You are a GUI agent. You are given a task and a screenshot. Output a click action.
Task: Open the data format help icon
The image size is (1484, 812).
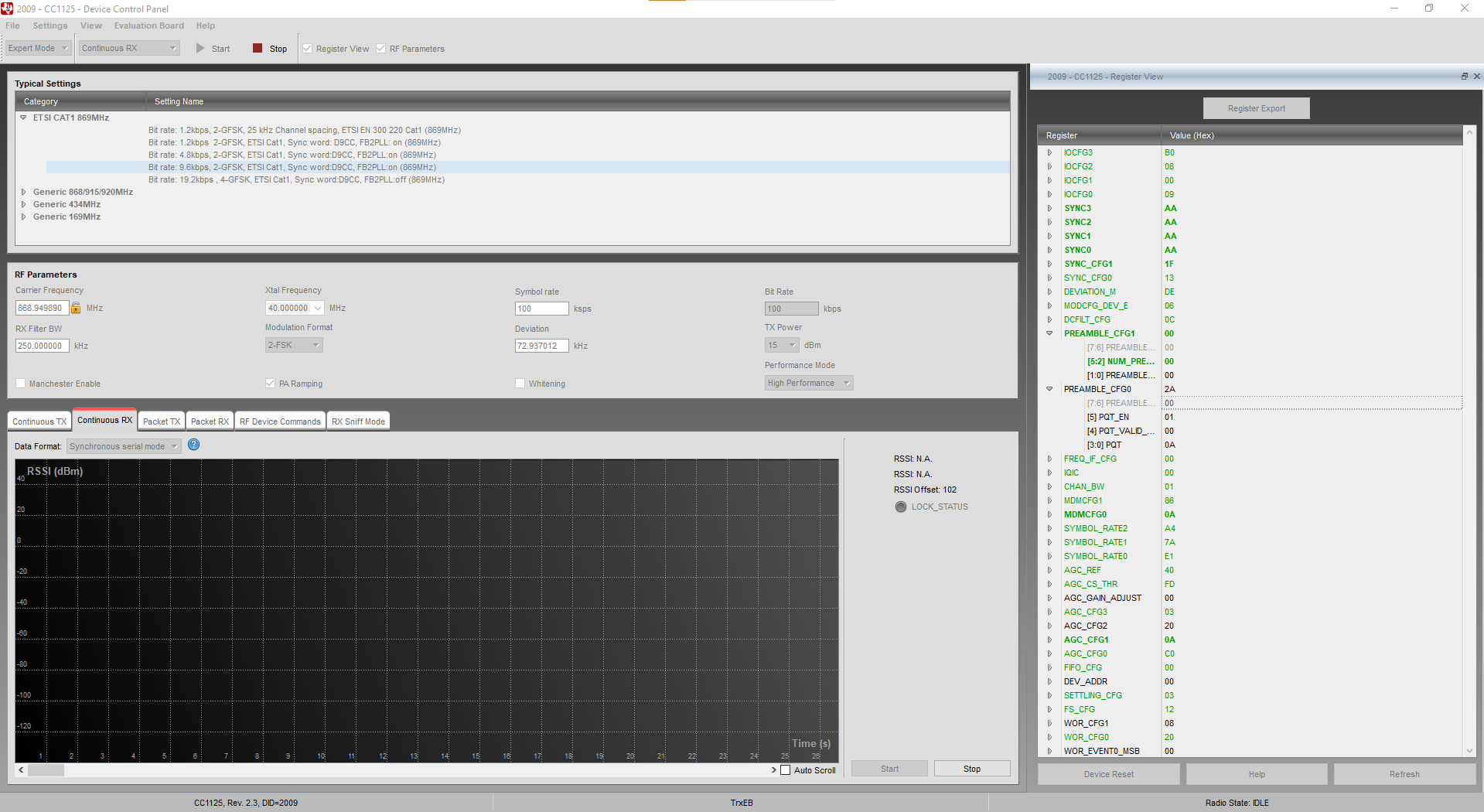(x=194, y=445)
